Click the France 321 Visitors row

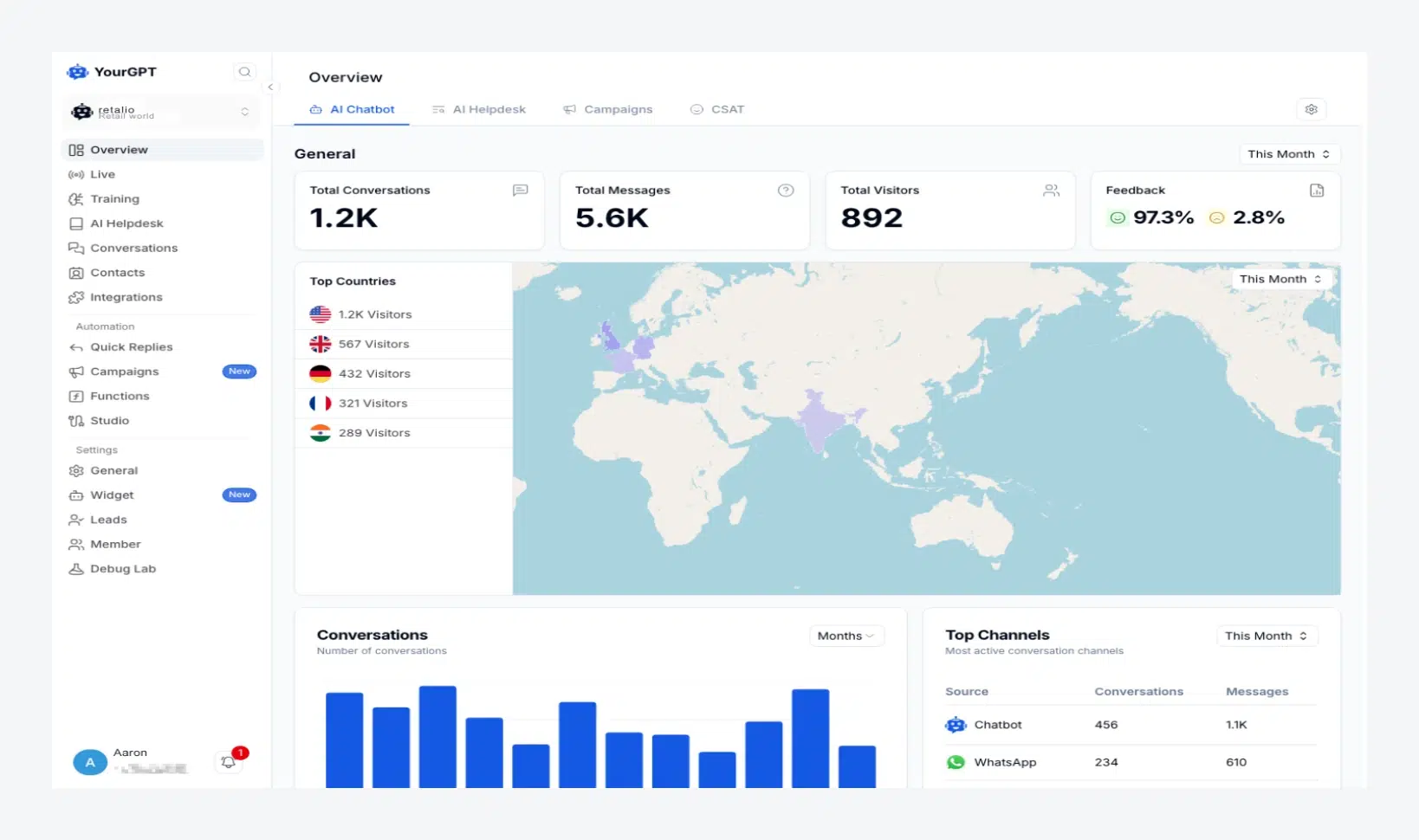404,403
